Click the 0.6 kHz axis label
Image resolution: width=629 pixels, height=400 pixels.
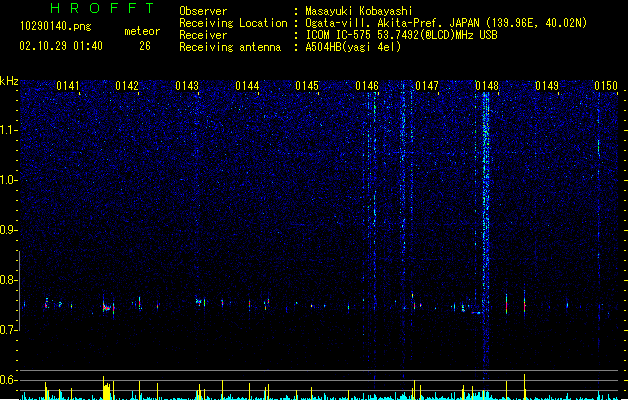(8, 380)
